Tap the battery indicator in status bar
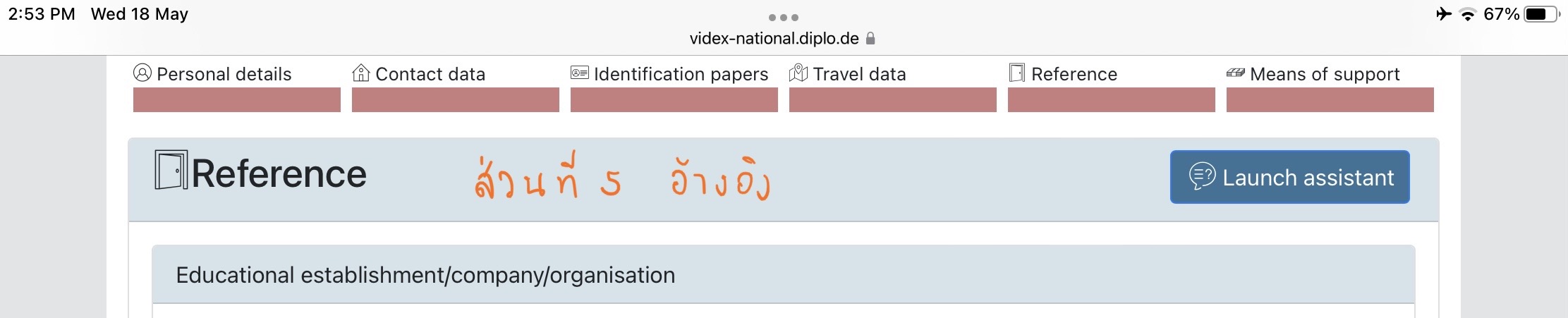The width and height of the screenshot is (1568, 318). [x=1540, y=14]
